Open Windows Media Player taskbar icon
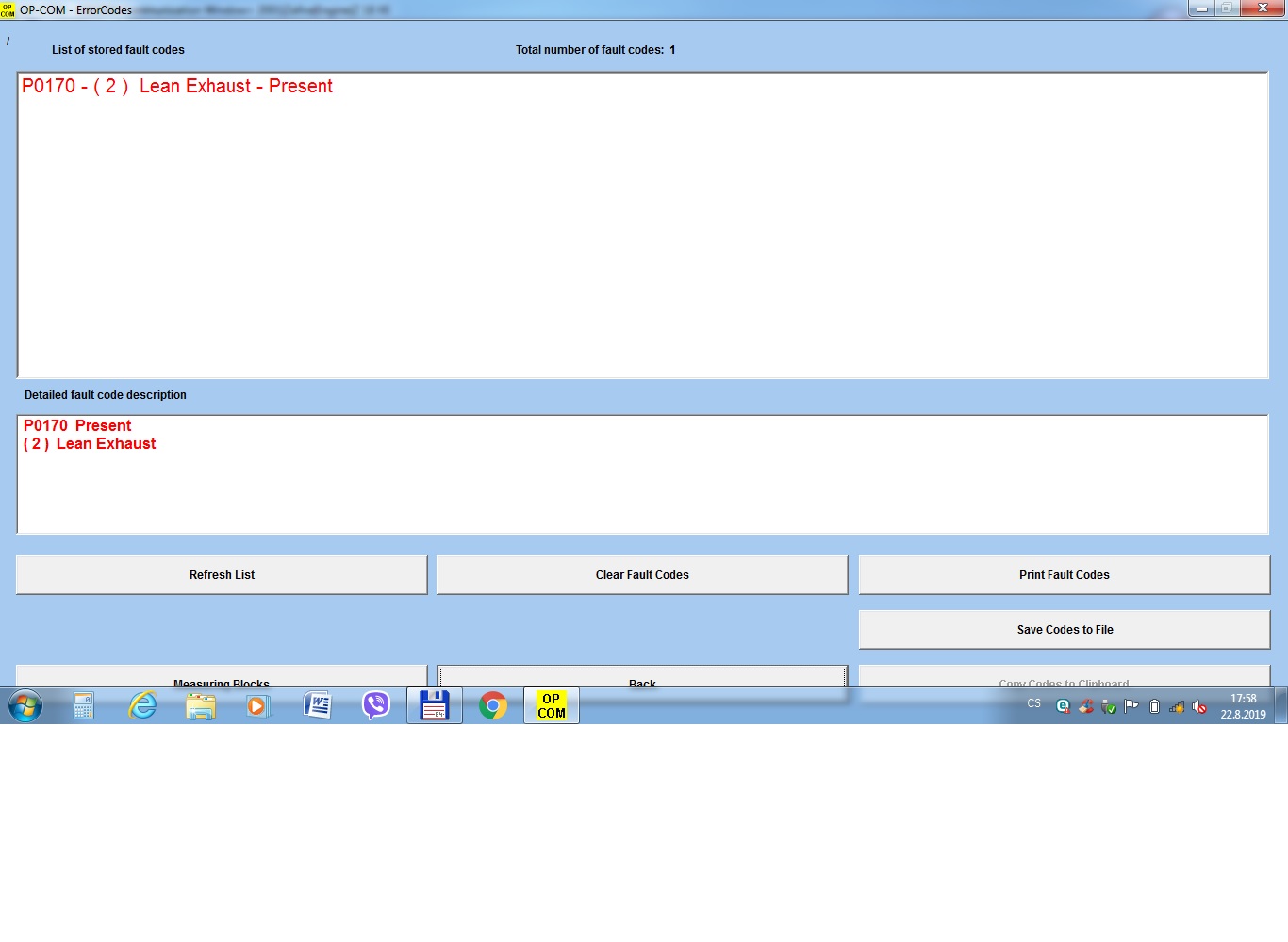1288x942 pixels. pos(257,705)
